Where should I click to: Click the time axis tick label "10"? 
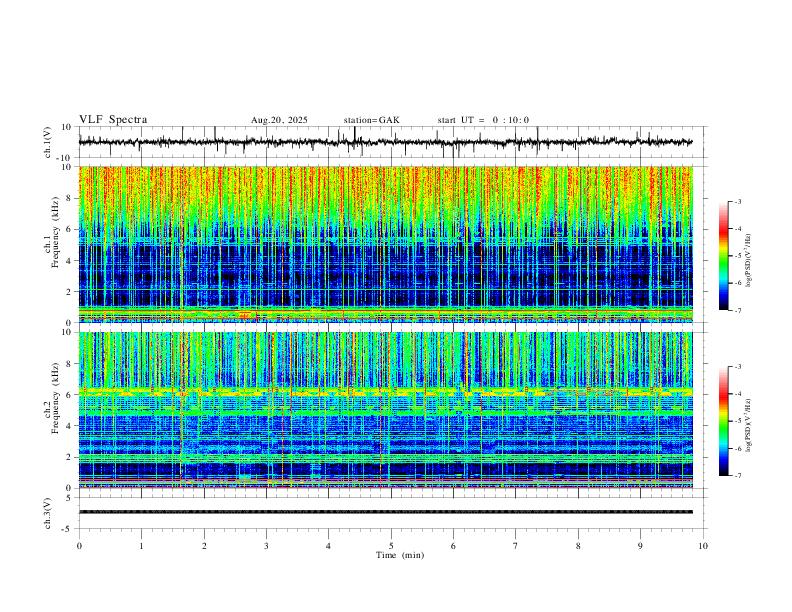pos(703,546)
